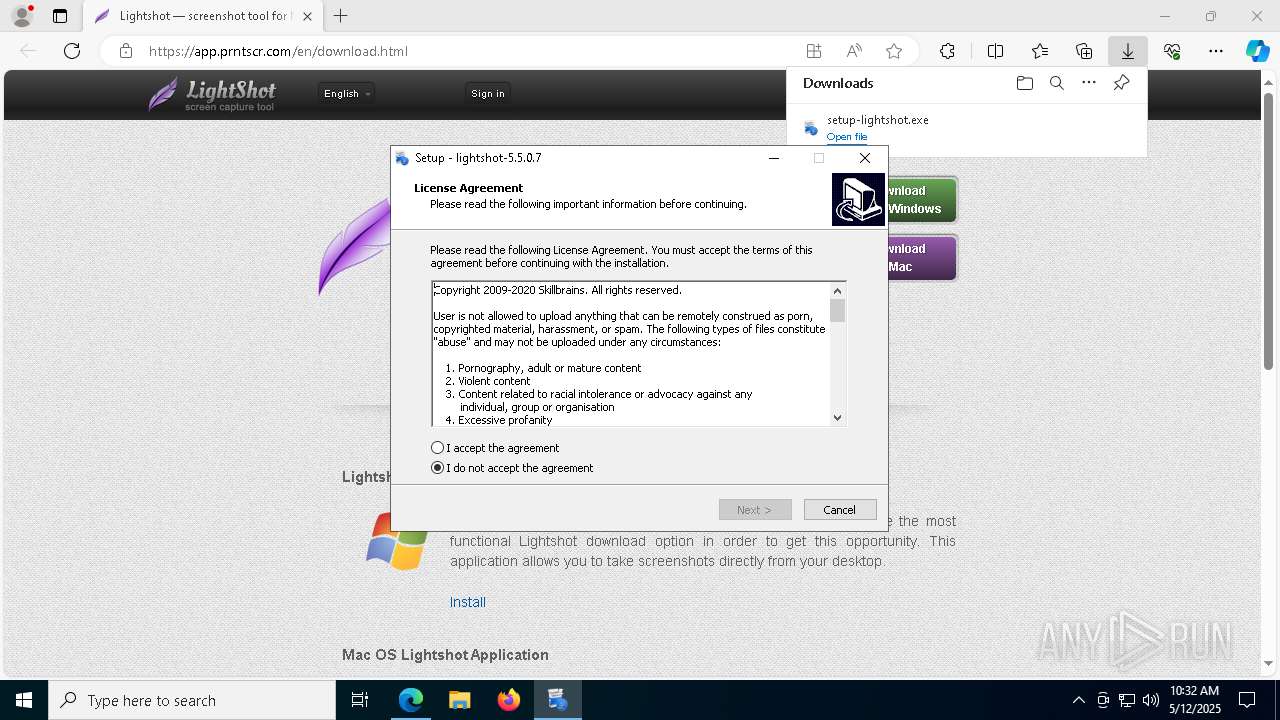Click license text scrollbar down arrow
Image resolution: width=1280 pixels, height=720 pixels.
pyautogui.click(x=838, y=418)
